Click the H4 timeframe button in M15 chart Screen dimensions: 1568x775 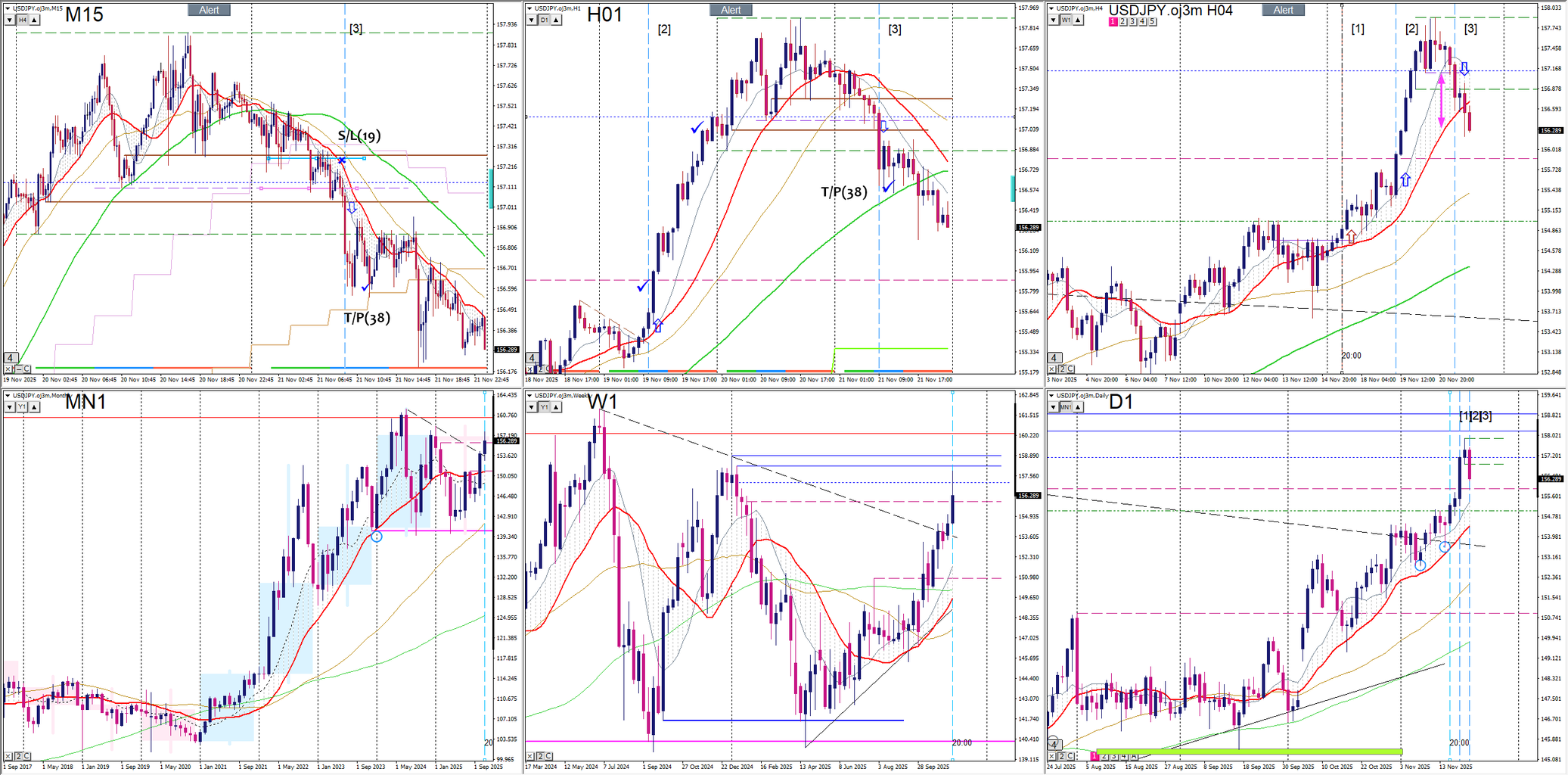[23, 20]
